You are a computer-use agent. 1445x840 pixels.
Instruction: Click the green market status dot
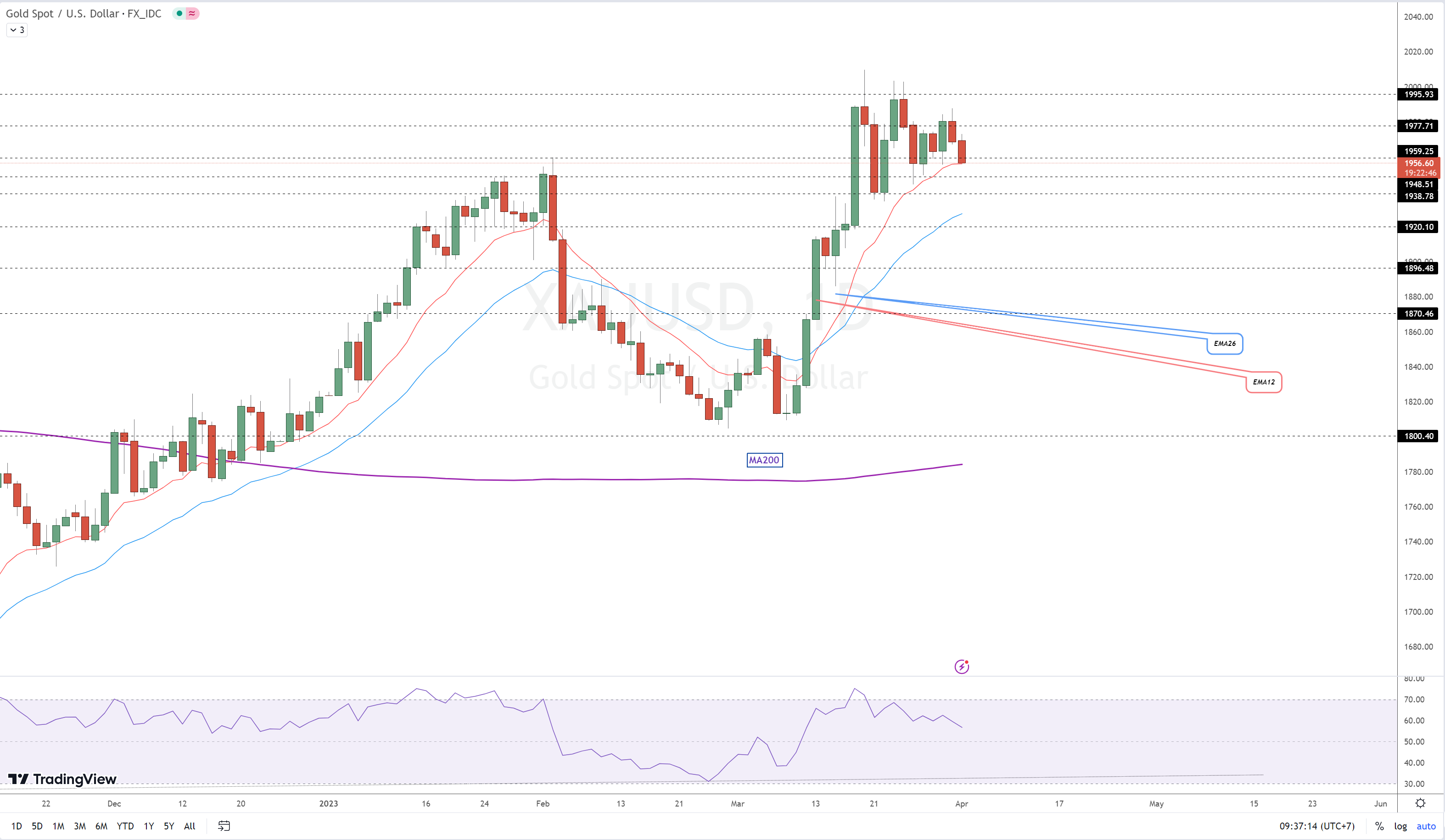(x=179, y=13)
